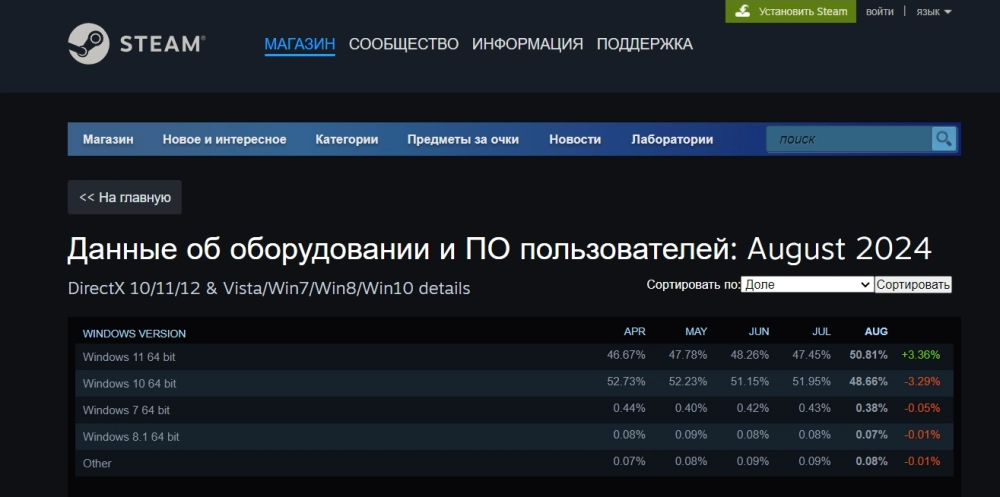Screen dimensions: 1000x497
Task: Go to ИНФОРМАЦИЯ in the header
Action: pos(527,44)
